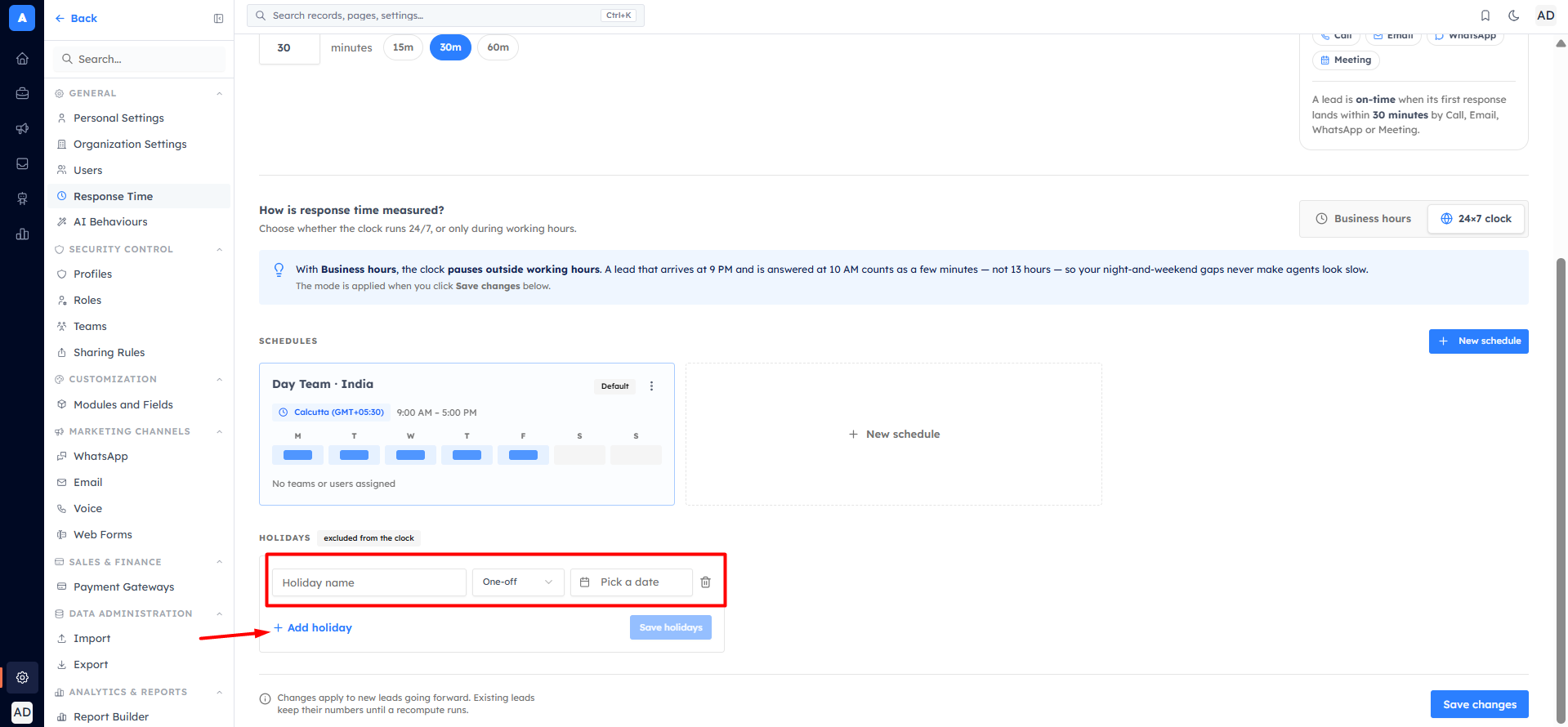Collapse the GENERAL section
Image resolution: width=1568 pixels, height=727 pixels.
(x=219, y=93)
